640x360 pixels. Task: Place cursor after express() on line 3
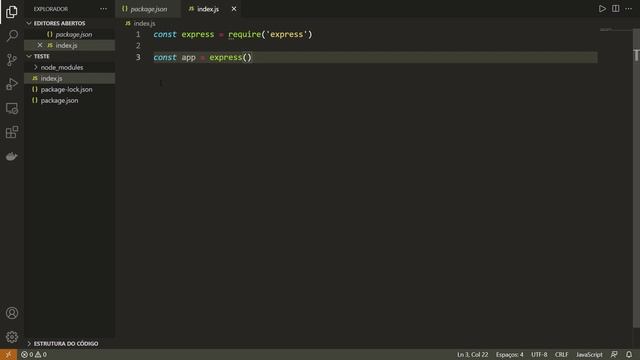coord(252,58)
